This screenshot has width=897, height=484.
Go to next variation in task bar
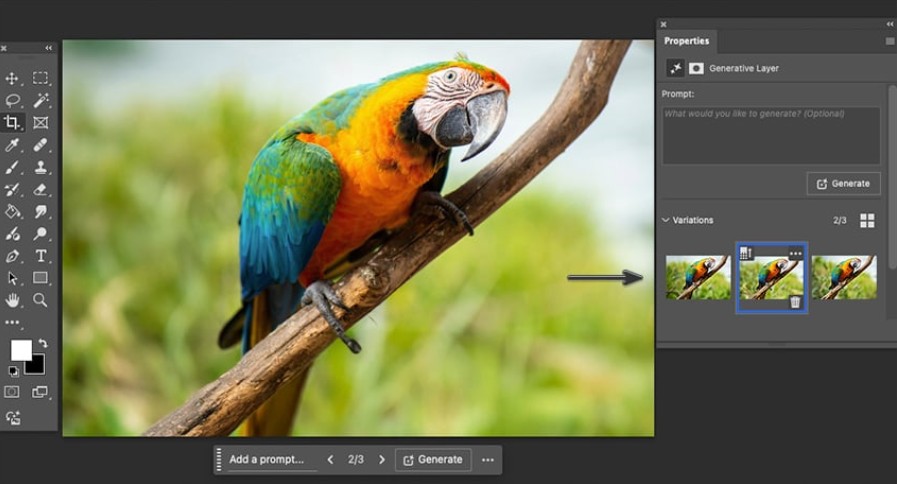pyautogui.click(x=381, y=460)
